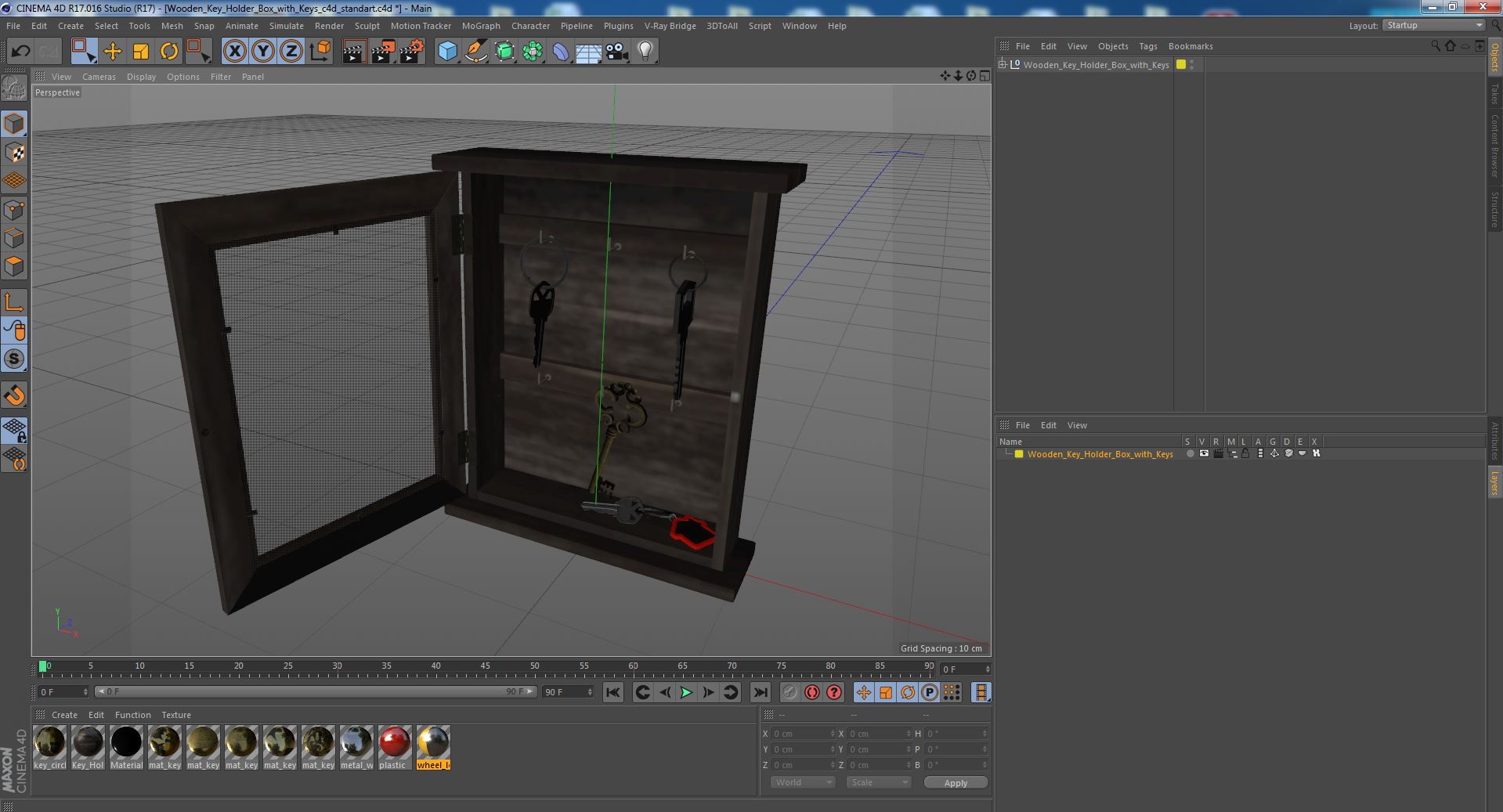Image resolution: width=1503 pixels, height=812 pixels.
Task: Select the Move tool in toolbar
Action: click(x=112, y=52)
